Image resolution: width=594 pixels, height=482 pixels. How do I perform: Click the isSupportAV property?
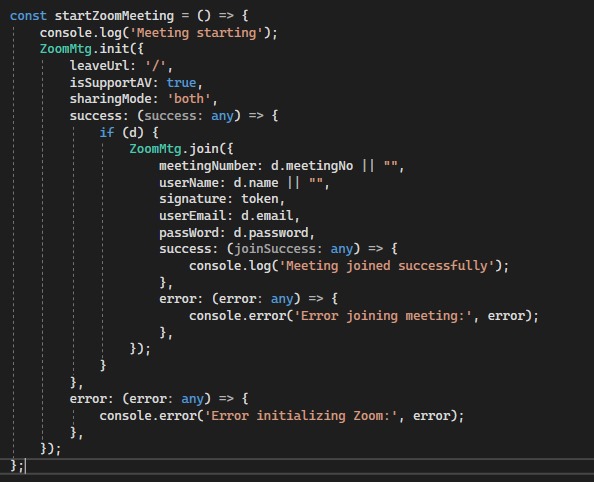click(111, 83)
